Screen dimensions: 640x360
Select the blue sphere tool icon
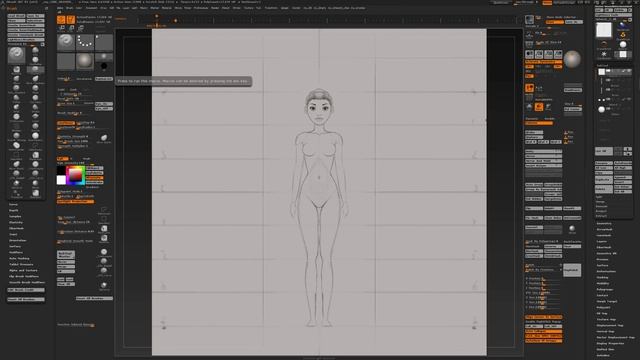point(622,26)
